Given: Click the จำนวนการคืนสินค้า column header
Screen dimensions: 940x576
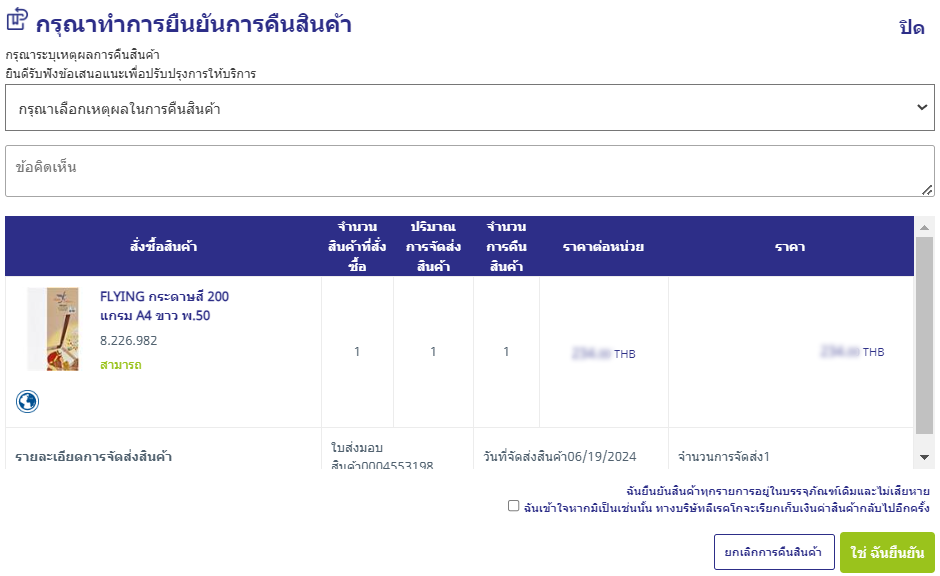Looking at the screenshot, I should [506, 246].
